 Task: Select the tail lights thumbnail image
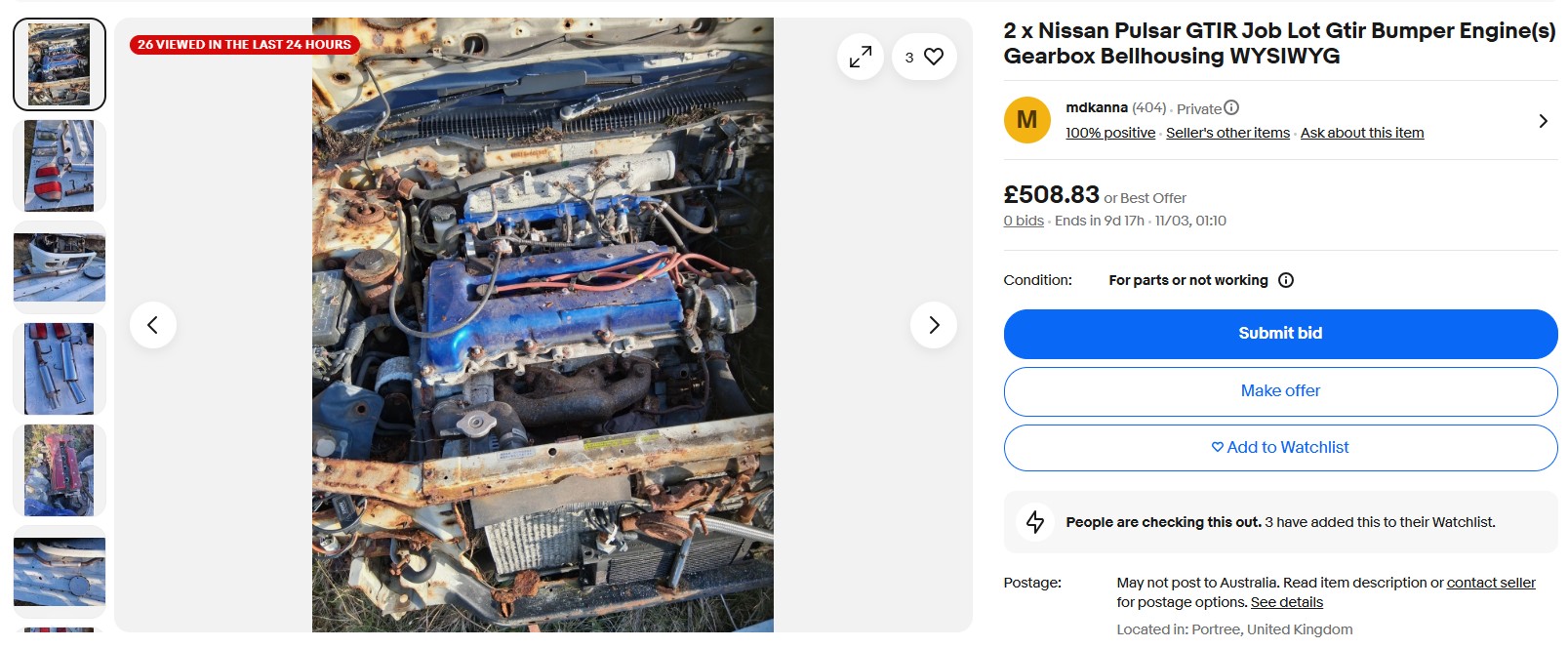pyautogui.click(x=60, y=166)
